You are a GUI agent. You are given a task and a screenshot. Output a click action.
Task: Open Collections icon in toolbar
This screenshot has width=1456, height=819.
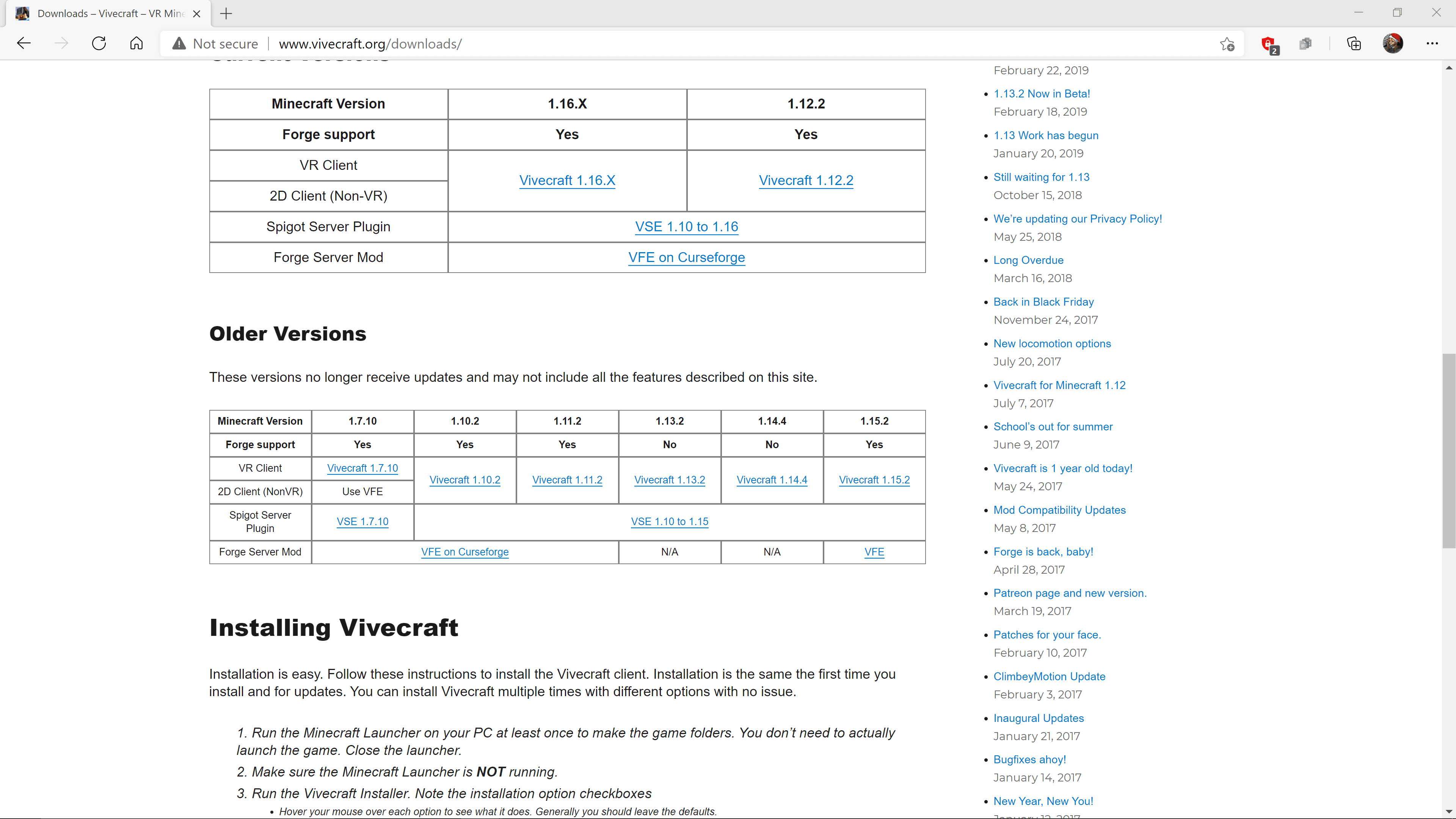coord(1354,44)
